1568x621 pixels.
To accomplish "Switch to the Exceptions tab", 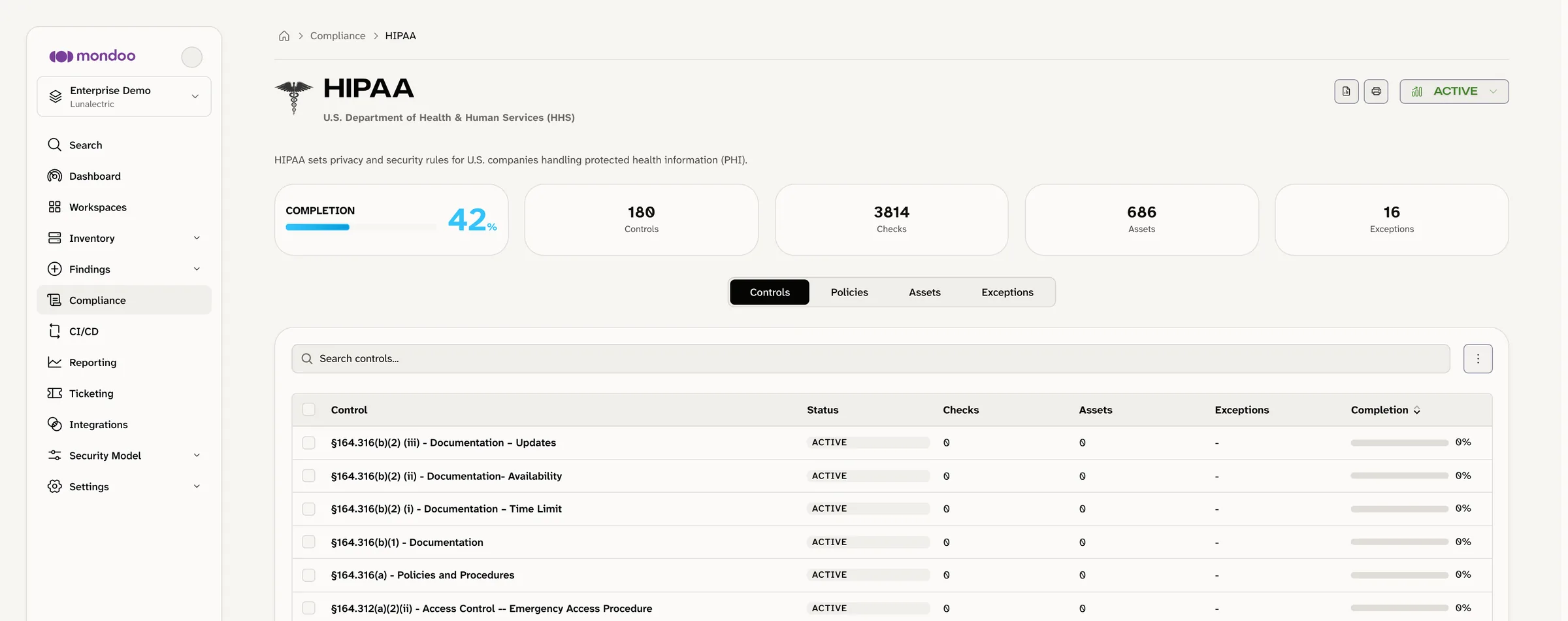I will point(1007,292).
